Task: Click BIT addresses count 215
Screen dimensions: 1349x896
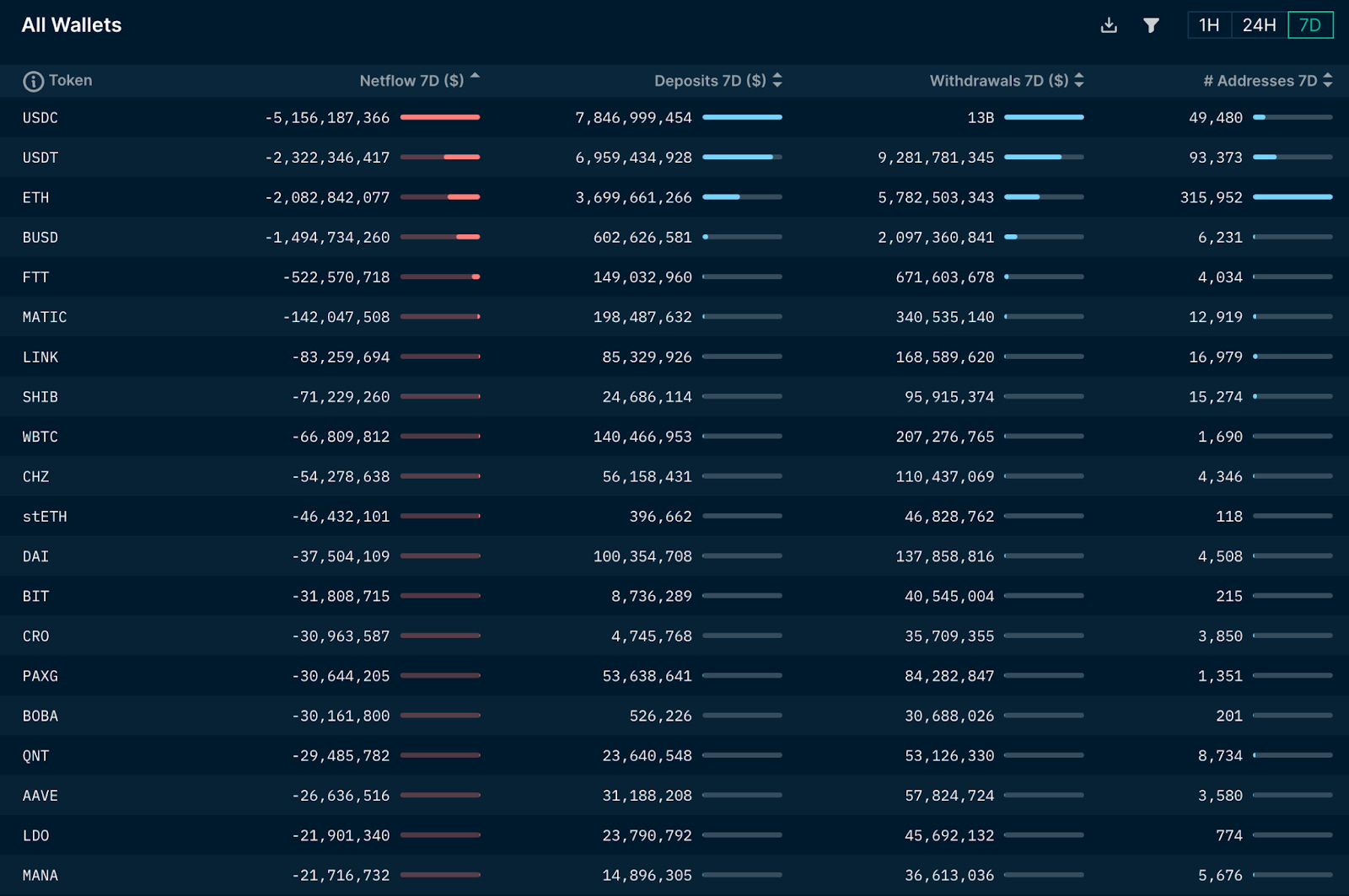Action: (1229, 597)
